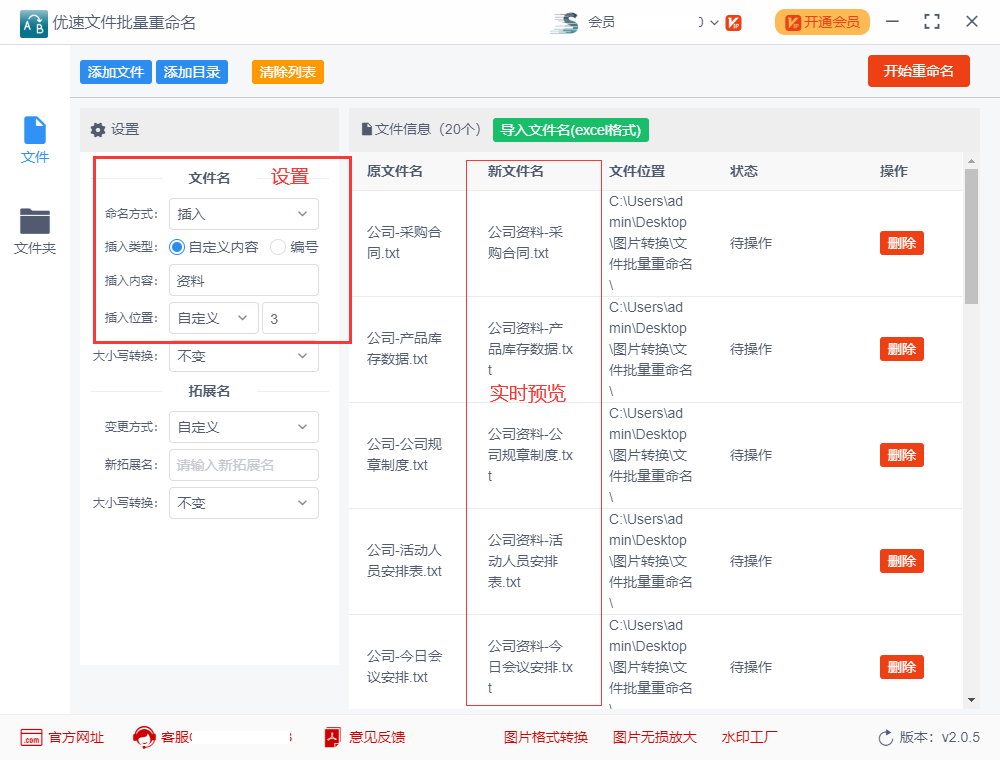Click the app logo icon in title bar
This screenshot has width=1000, height=760.
coord(33,24)
